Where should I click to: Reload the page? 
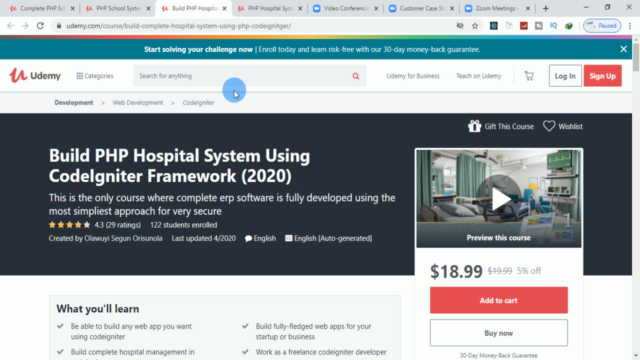[x=40, y=26]
